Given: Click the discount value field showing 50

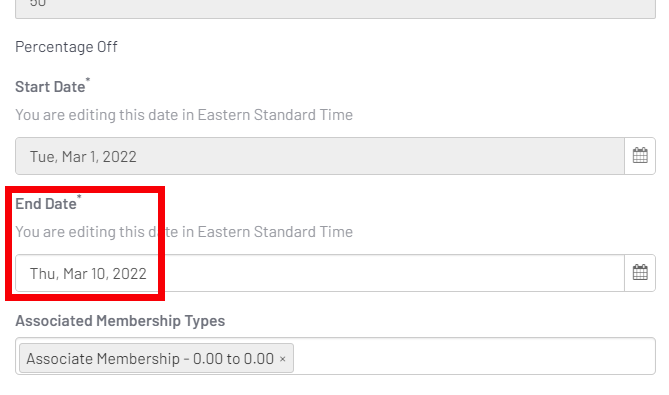Looking at the screenshot, I should click(x=335, y=6).
